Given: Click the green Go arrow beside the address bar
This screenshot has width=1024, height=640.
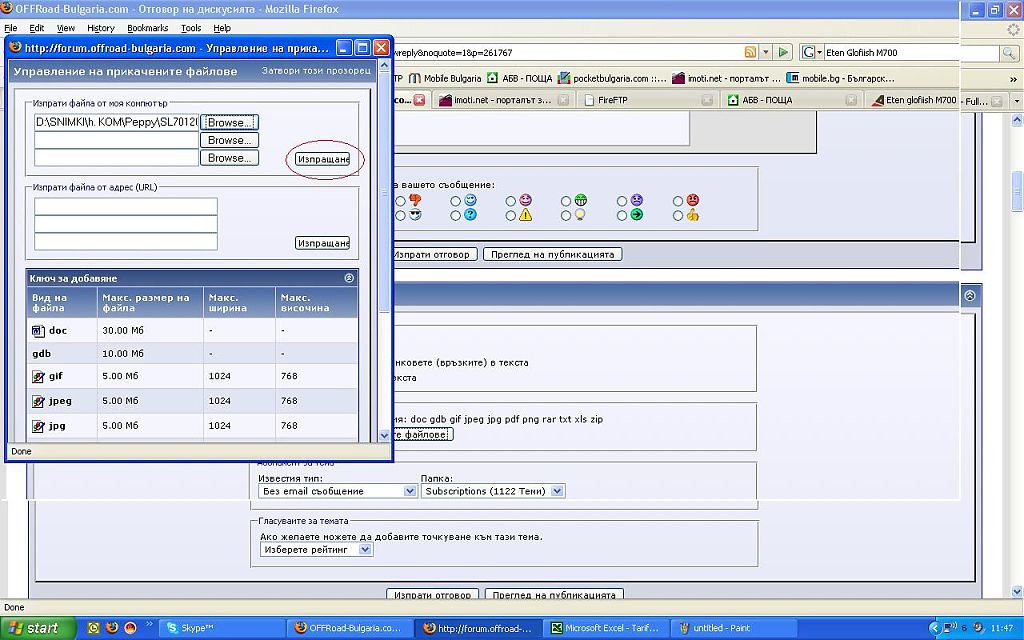Looking at the screenshot, I should tap(784, 52).
